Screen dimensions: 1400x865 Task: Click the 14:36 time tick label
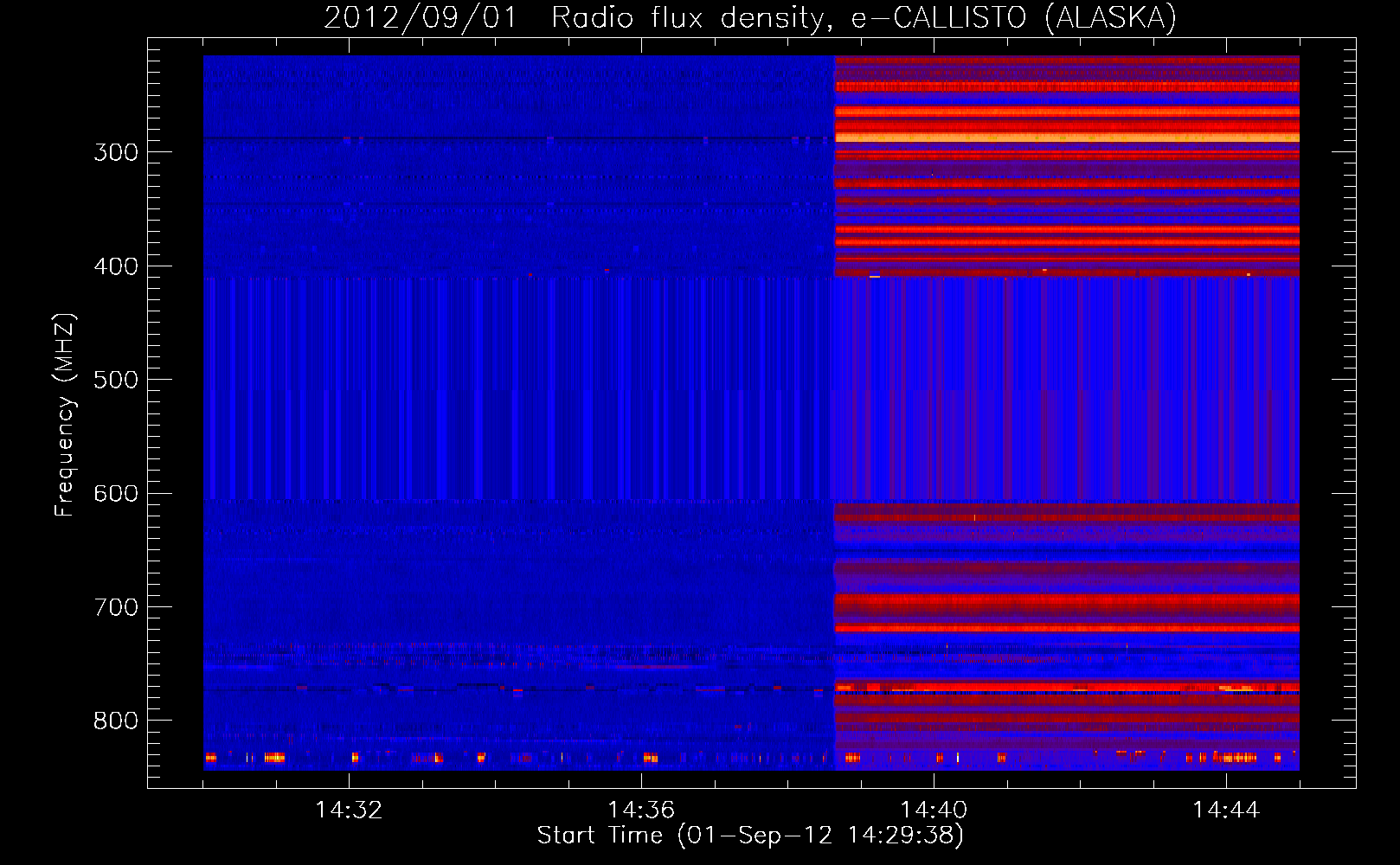tap(641, 810)
